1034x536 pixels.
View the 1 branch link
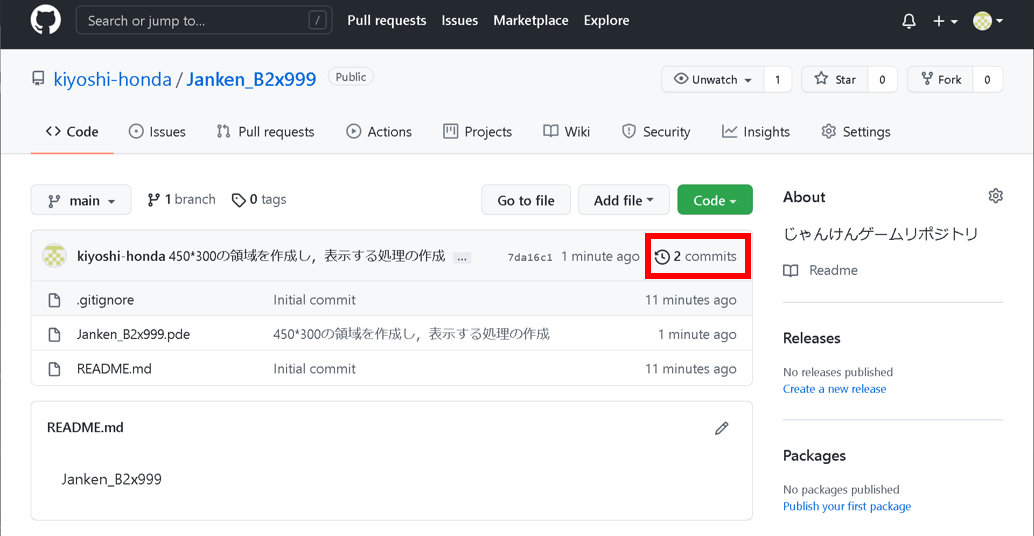[x=181, y=200]
